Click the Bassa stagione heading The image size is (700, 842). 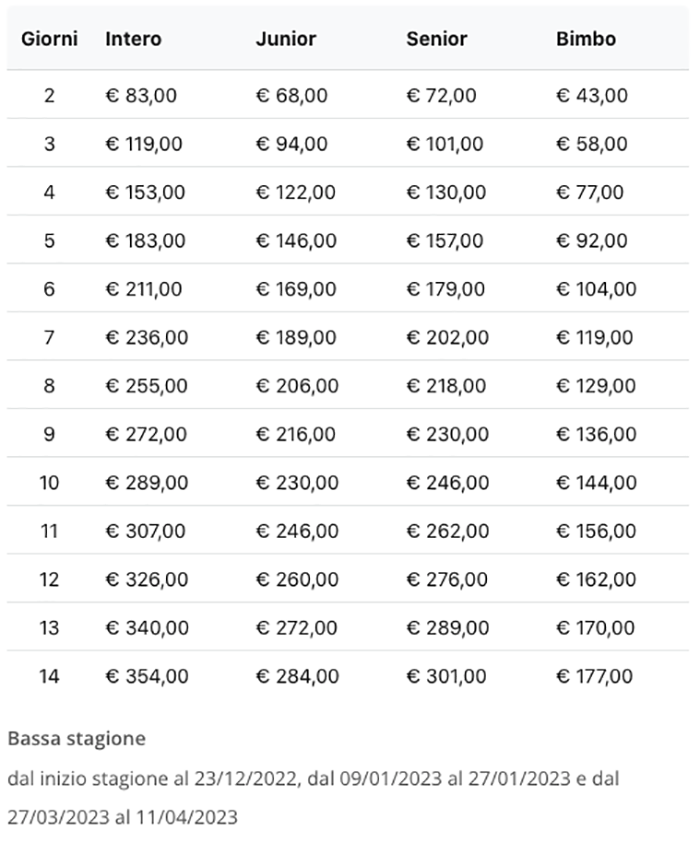76,739
